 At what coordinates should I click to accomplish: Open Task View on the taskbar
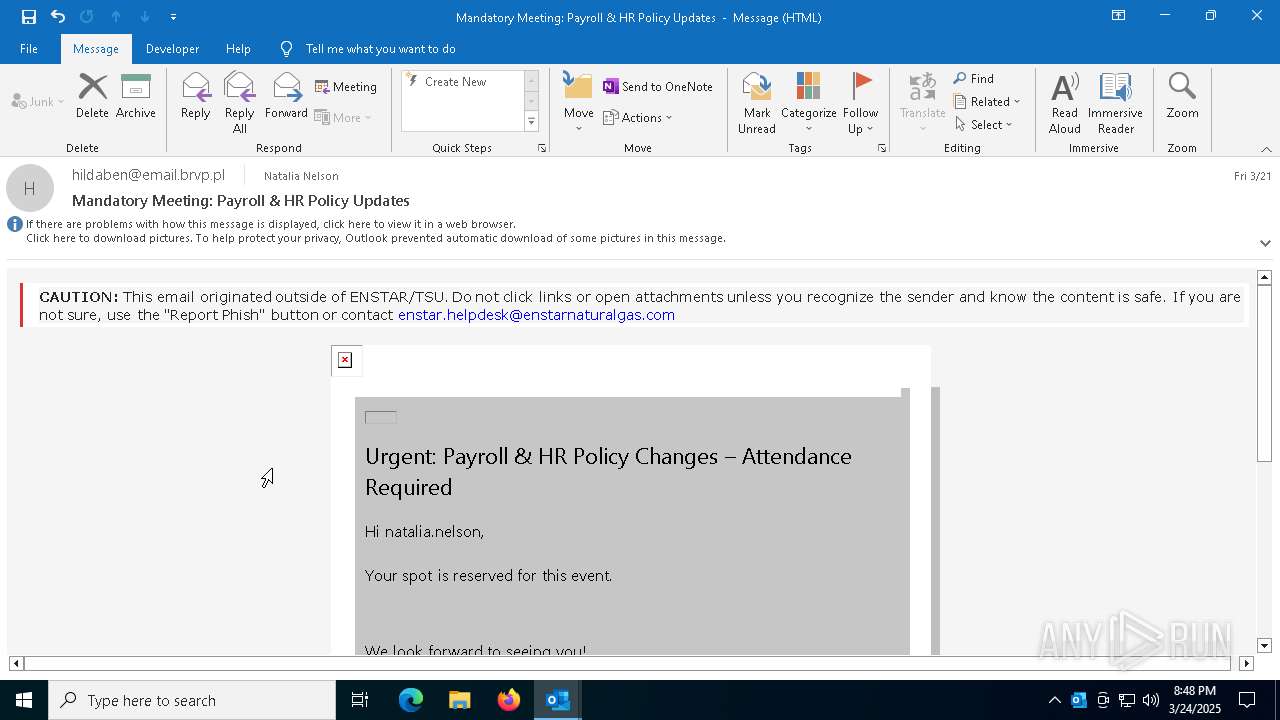pos(360,700)
